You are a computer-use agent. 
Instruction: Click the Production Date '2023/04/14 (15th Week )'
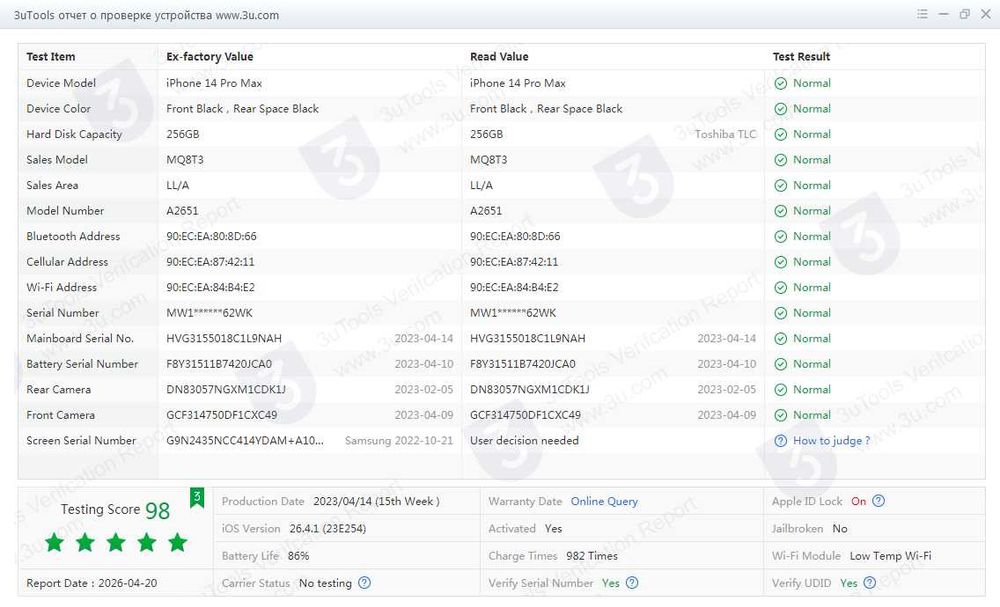coord(376,501)
